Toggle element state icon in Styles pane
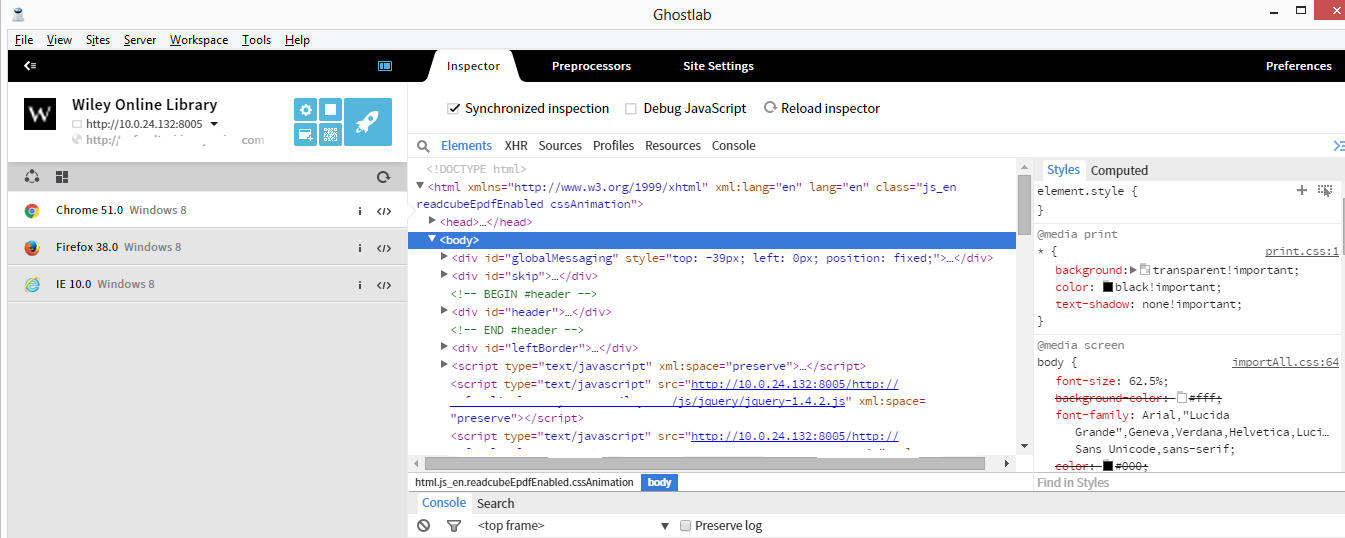Screen dimensions: 1345x538 (1325, 190)
